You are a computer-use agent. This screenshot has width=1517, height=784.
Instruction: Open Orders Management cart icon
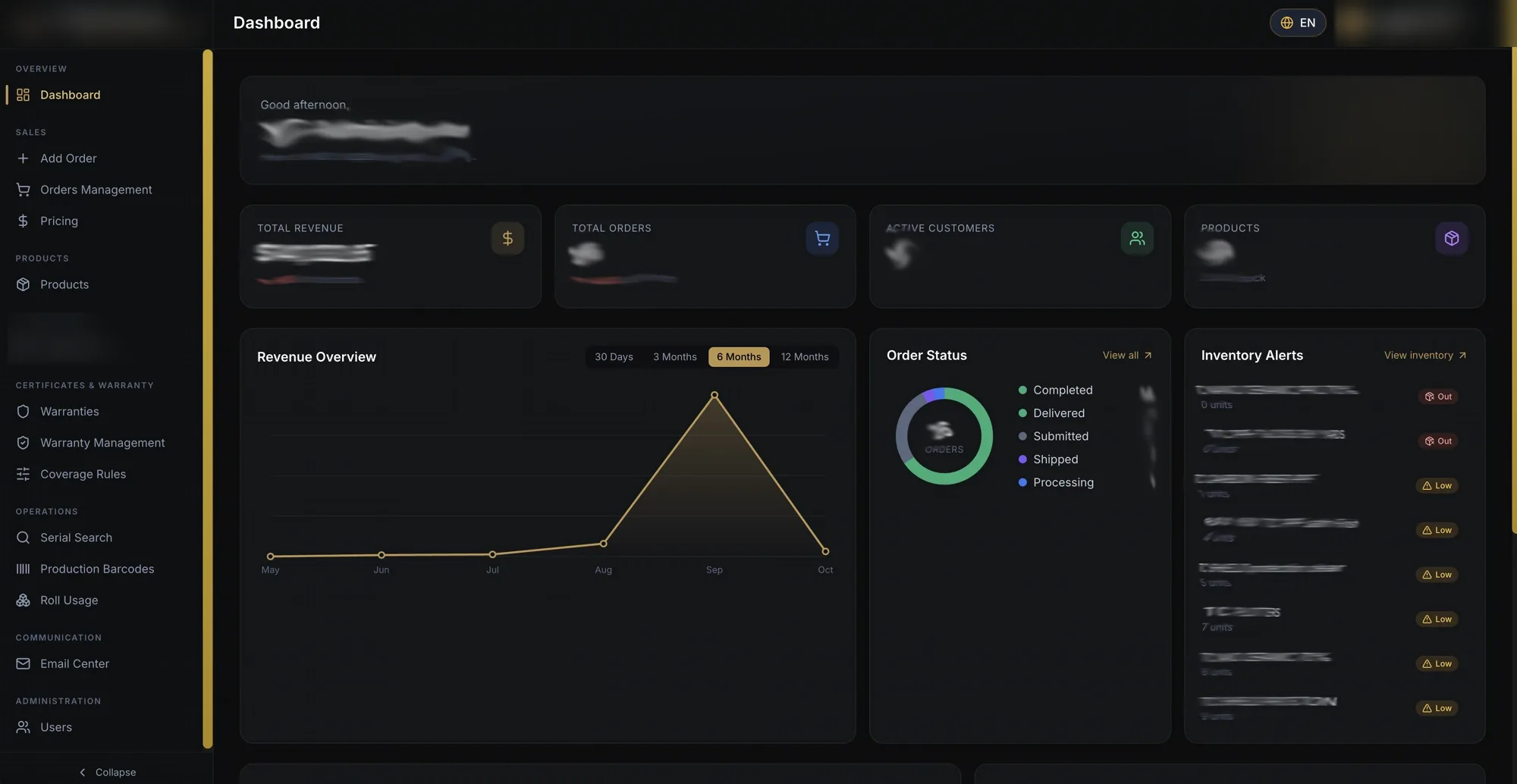23,190
